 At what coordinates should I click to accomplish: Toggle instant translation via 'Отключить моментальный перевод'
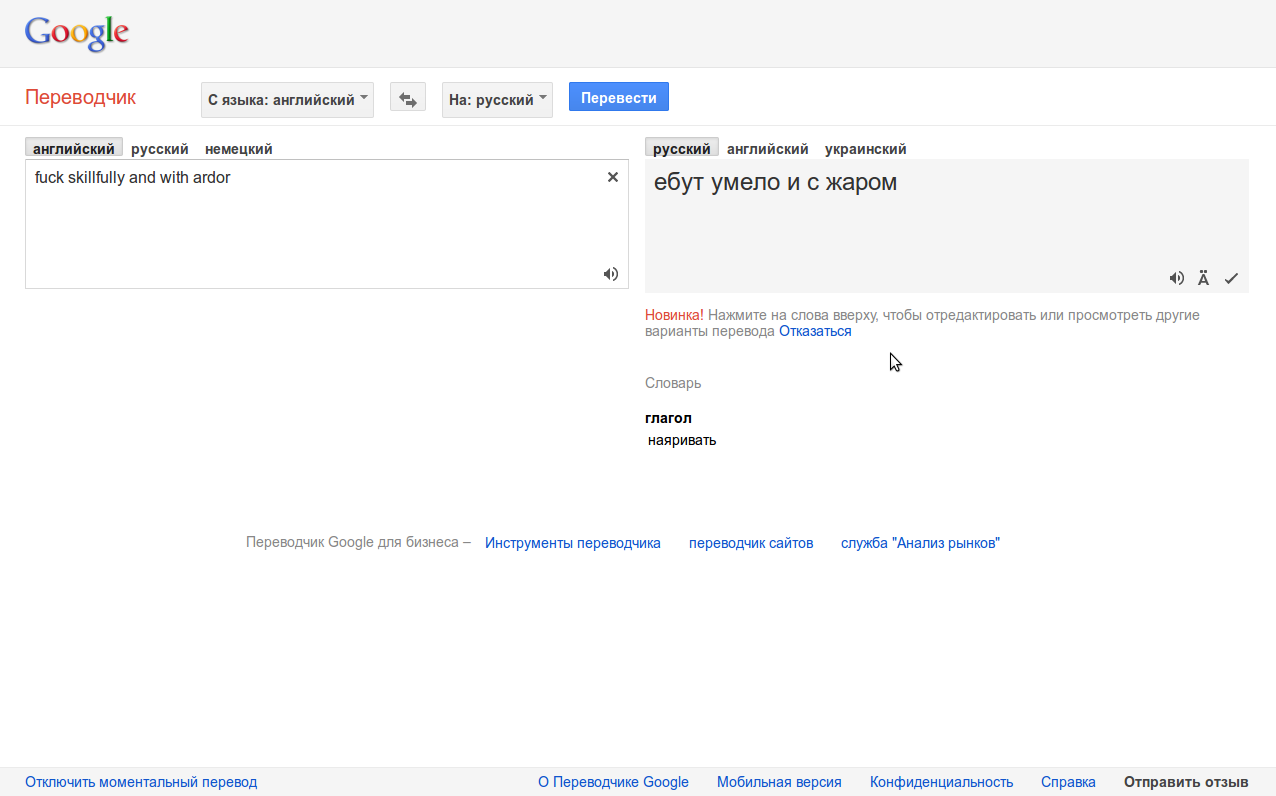pos(141,782)
